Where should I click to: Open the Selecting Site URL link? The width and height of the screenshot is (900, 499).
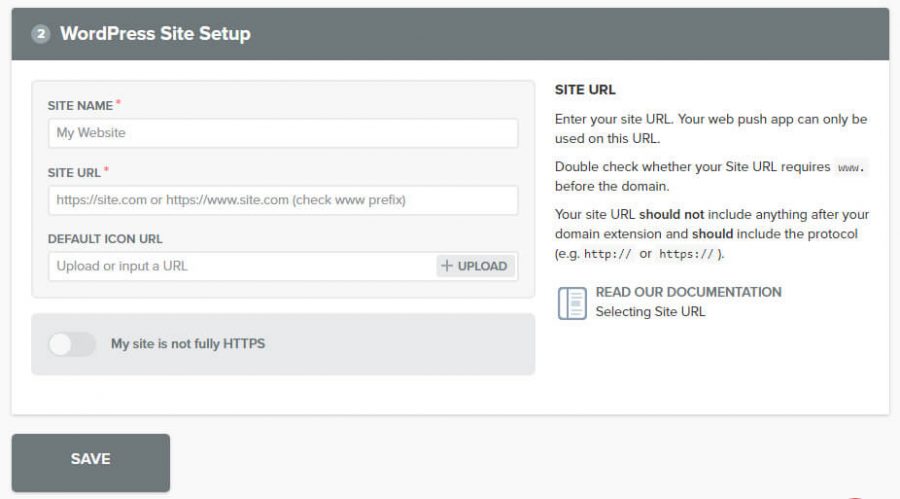(650, 312)
